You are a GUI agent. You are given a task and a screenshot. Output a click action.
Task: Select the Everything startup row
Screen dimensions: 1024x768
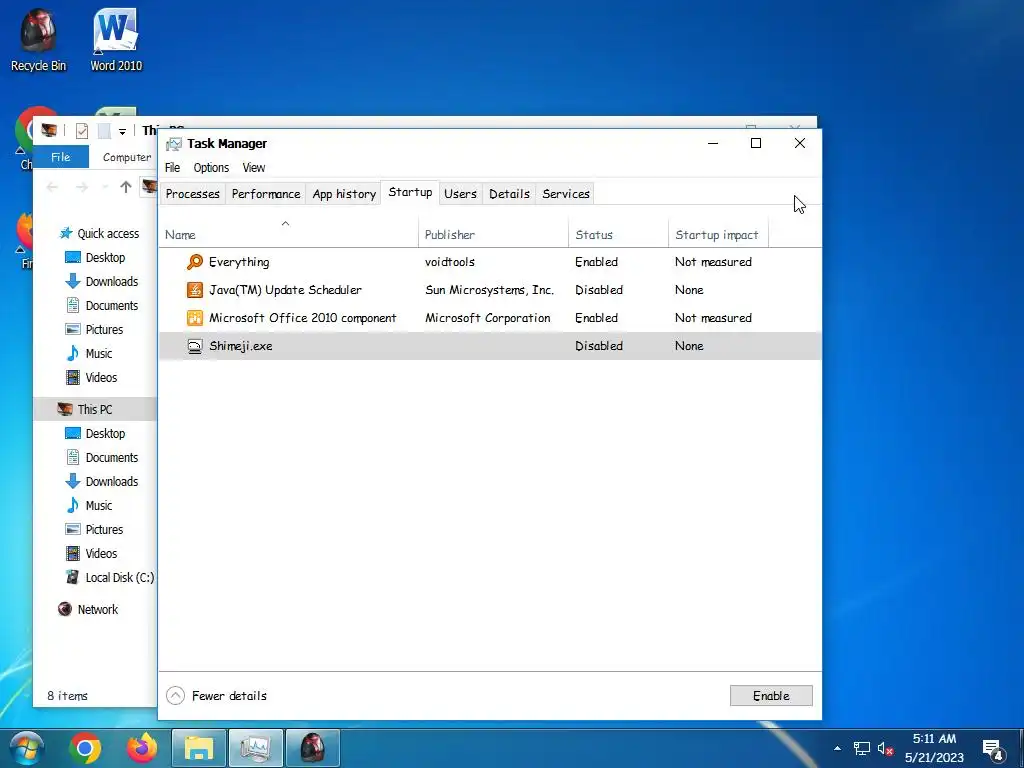(x=490, y=262)
